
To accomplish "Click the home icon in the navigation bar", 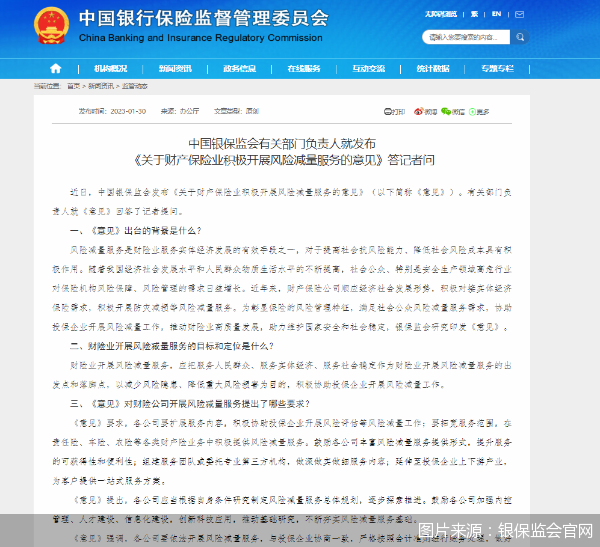I will 55,69.
